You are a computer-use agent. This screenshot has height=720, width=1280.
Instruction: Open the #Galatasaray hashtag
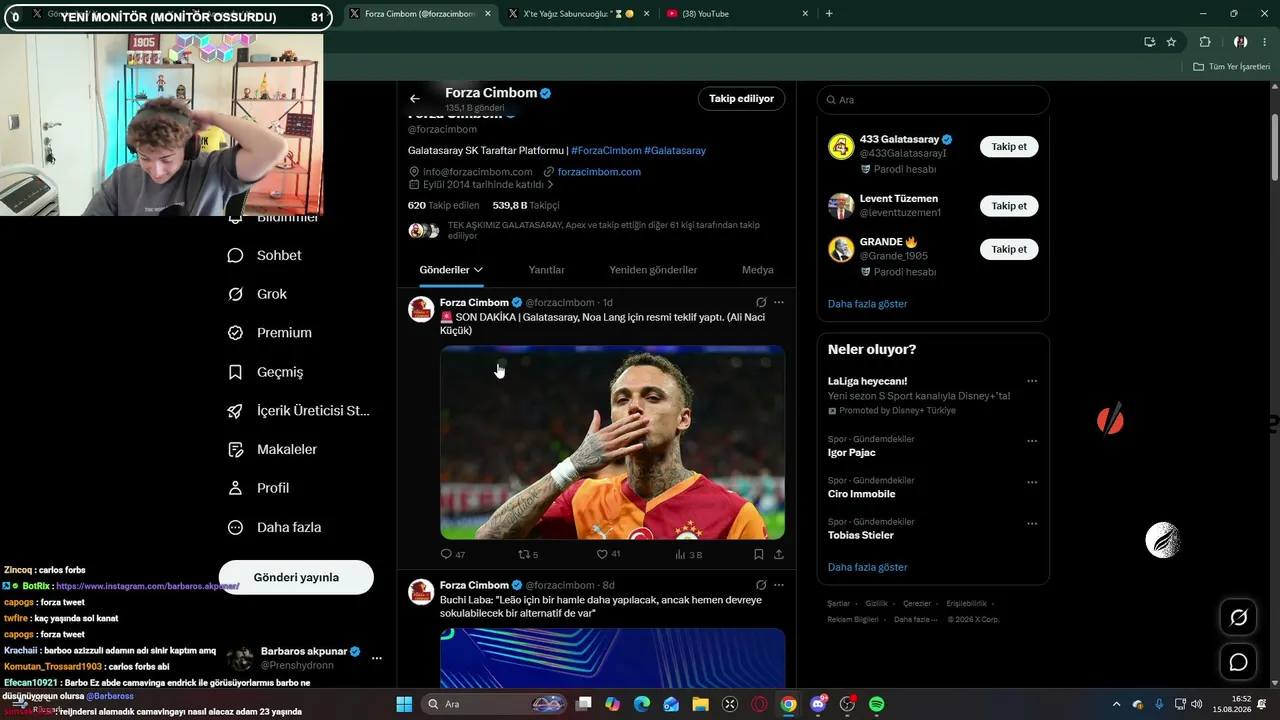pos(675,150)
